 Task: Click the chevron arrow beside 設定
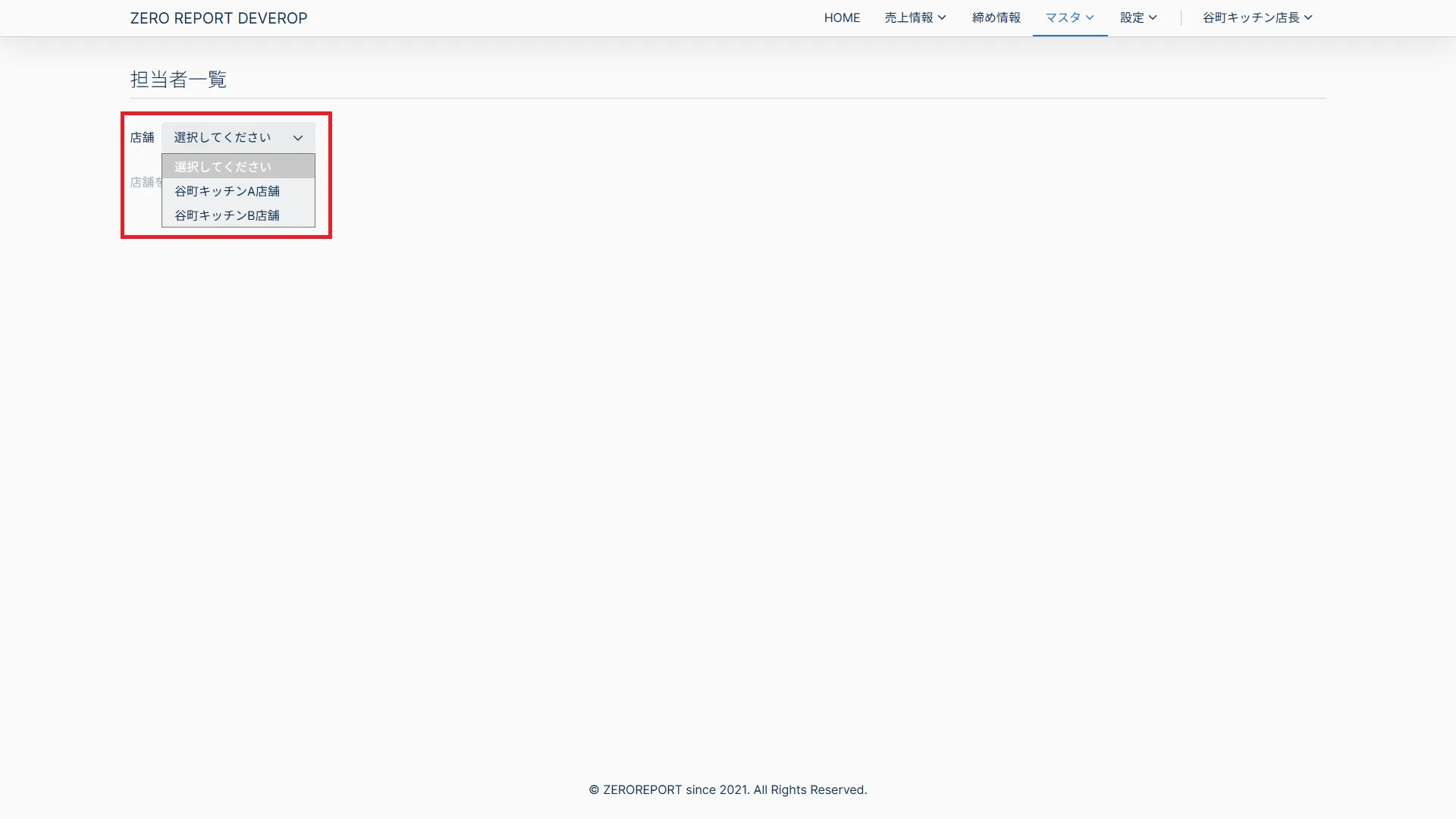(1153, 18)
